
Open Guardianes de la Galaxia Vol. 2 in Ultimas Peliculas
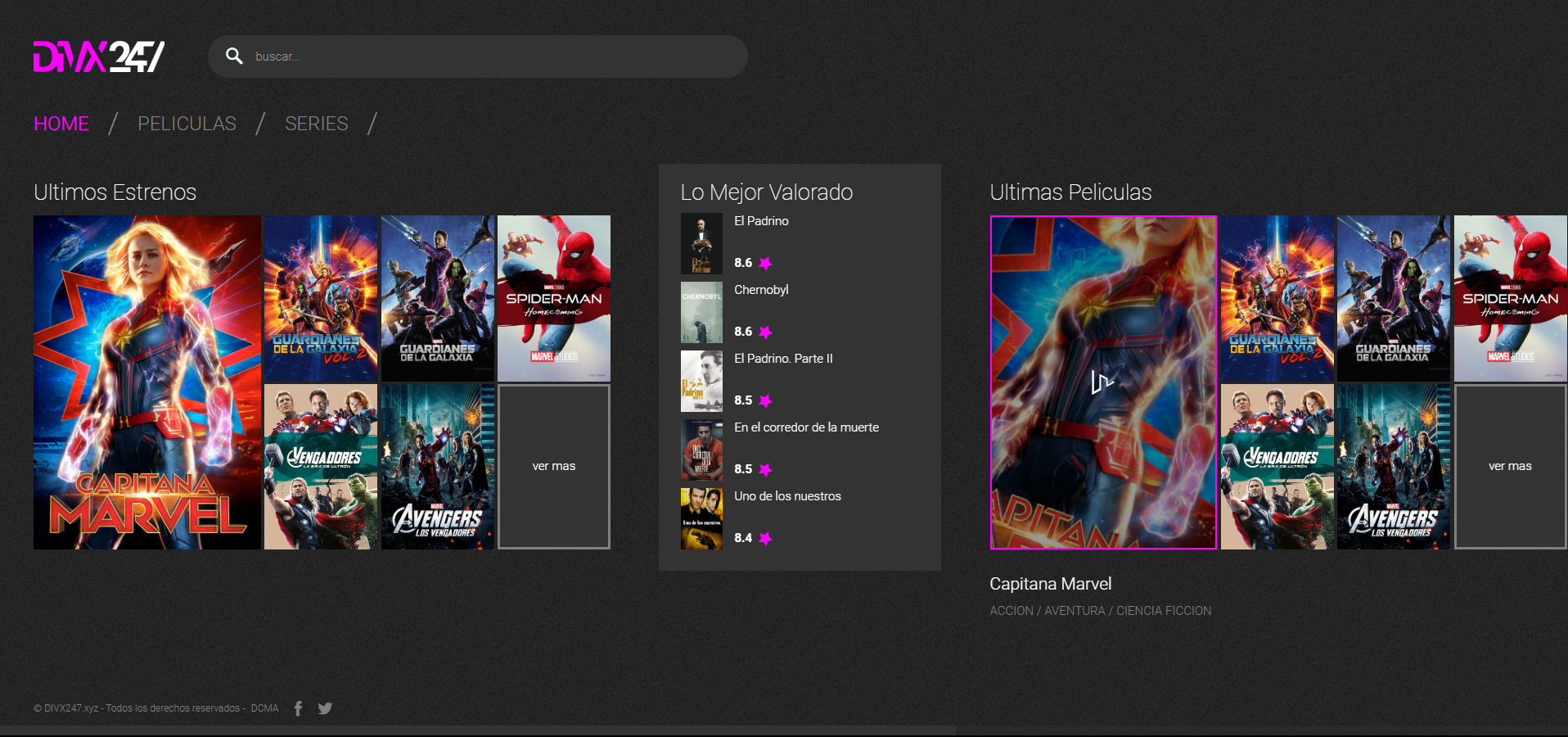coord(1277,298)
